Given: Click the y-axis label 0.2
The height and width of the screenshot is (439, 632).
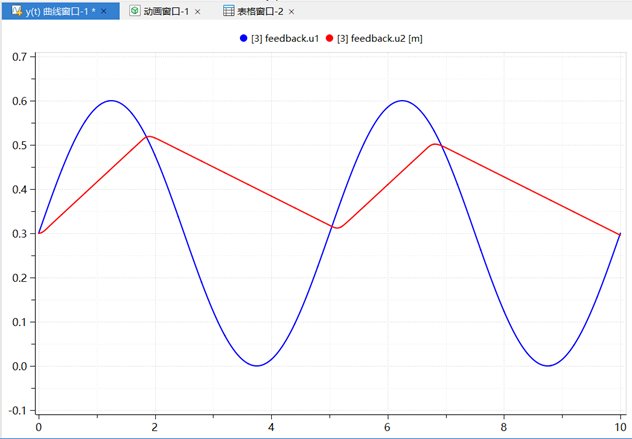Looking at the screenshot, I should [19, 278].
